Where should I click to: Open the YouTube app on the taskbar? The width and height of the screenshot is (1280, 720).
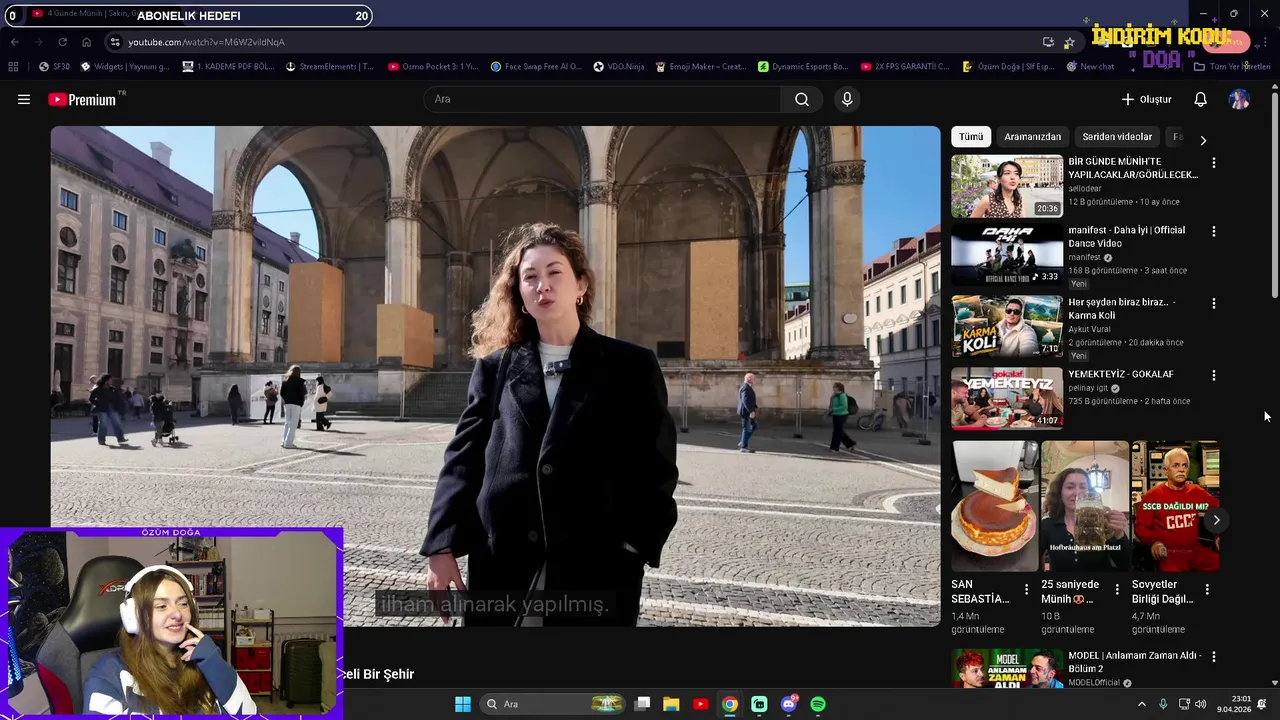701,704
